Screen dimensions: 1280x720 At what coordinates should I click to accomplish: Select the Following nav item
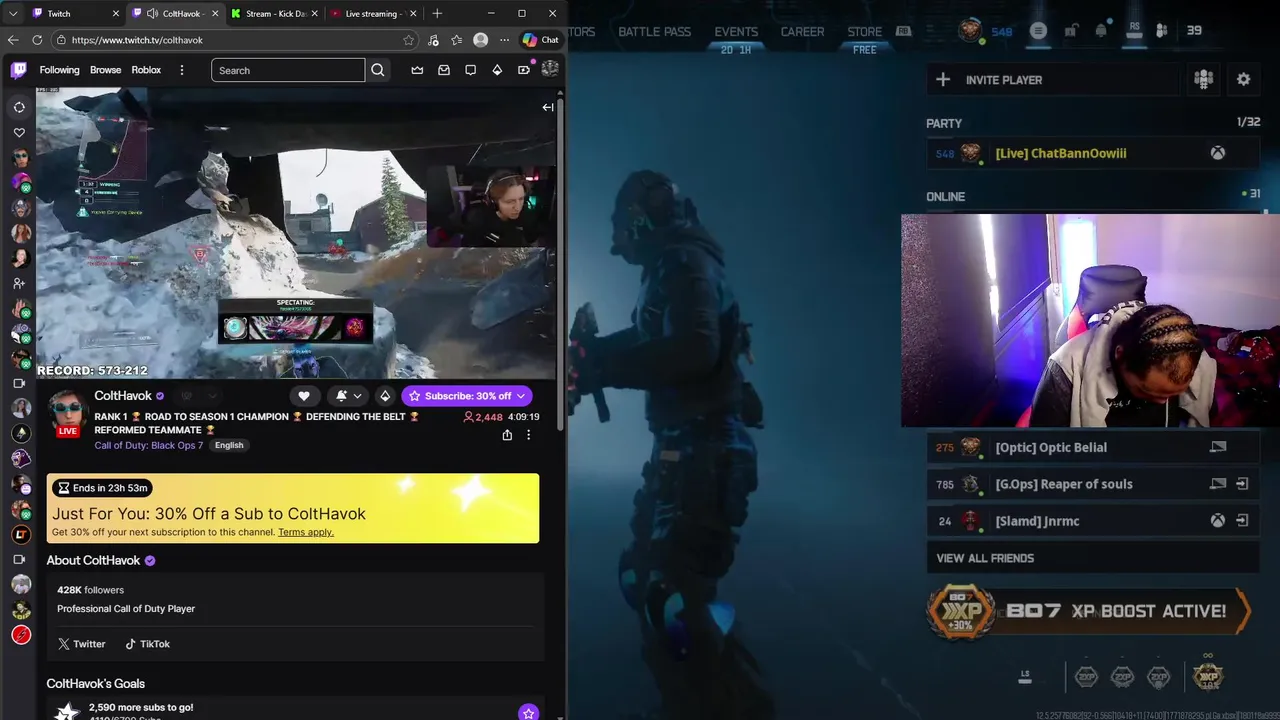[59, 70]
